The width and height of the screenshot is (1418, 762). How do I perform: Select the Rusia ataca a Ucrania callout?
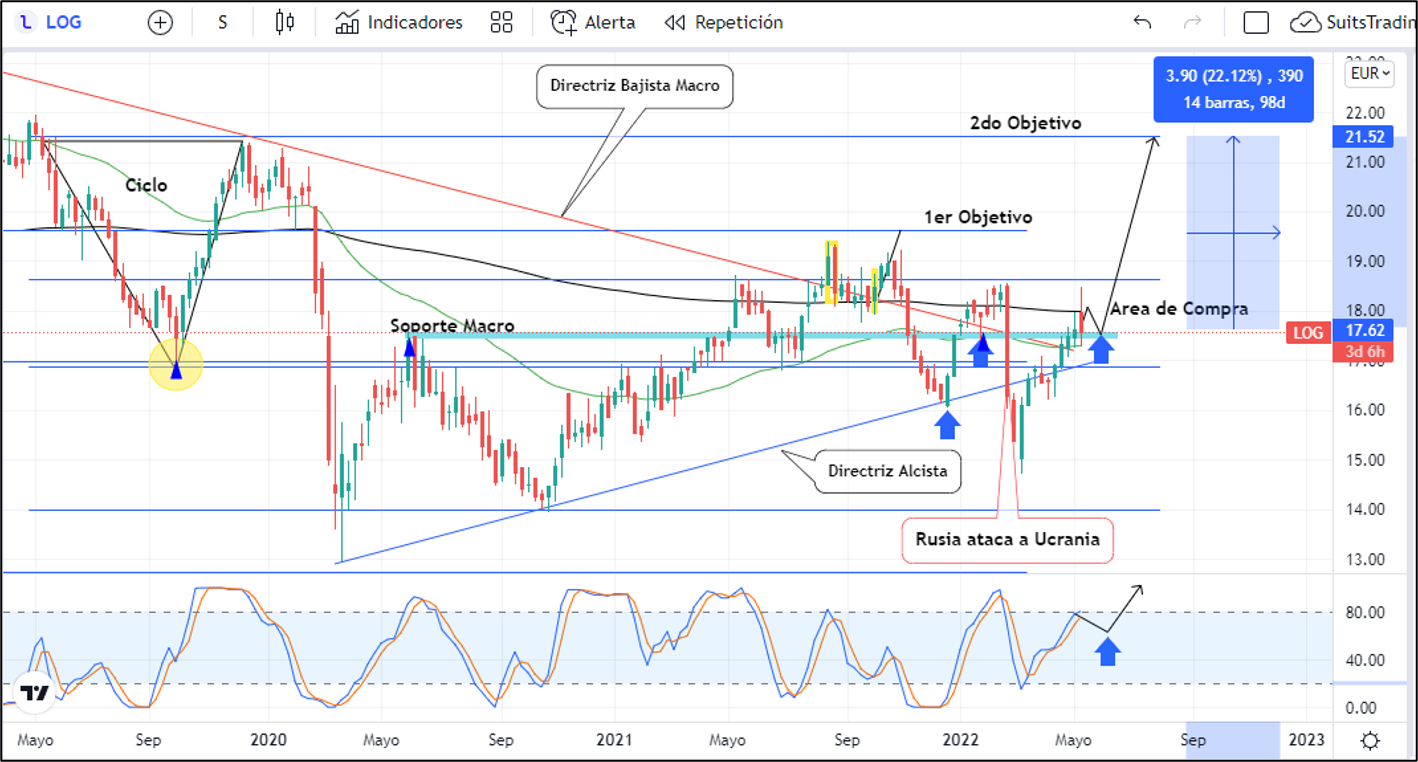click(x=1007, y=540)
